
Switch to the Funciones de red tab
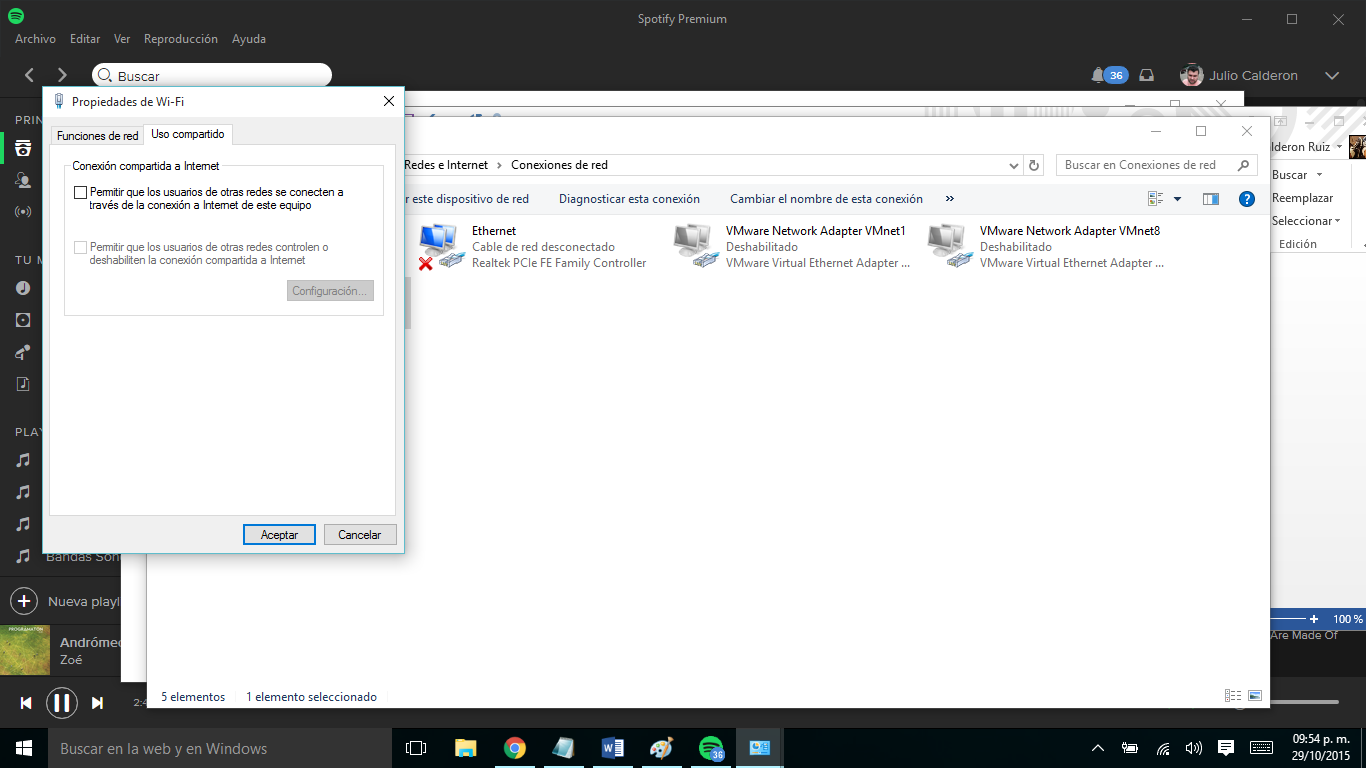(x=98, y=135)
